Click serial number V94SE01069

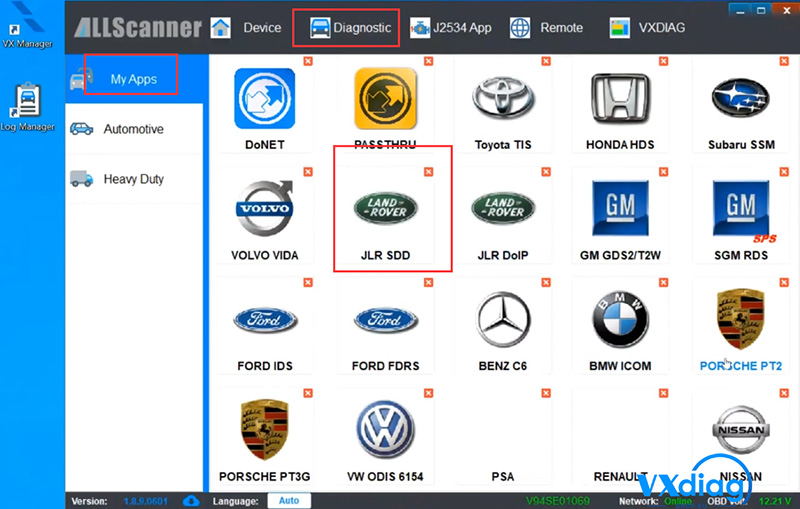coord(558,501)
